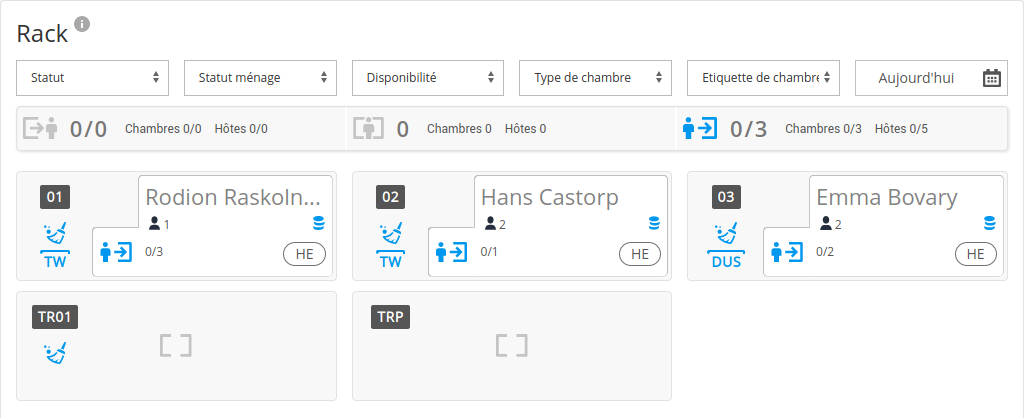Viewport: 1024px width, 418px height.
Task: Expand the Etiquette de chambre filter
Action: (763, 78)
